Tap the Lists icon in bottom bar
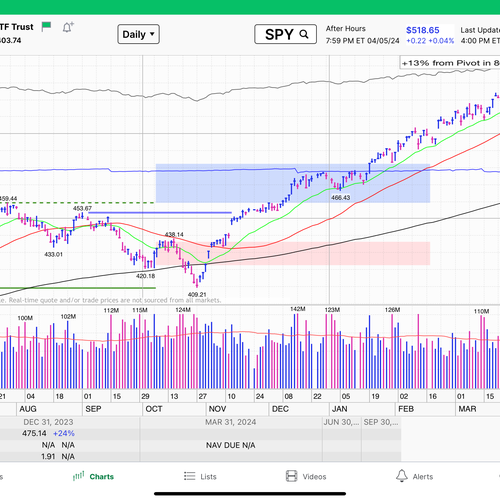The image size is (500, 500). click(189, 476)
